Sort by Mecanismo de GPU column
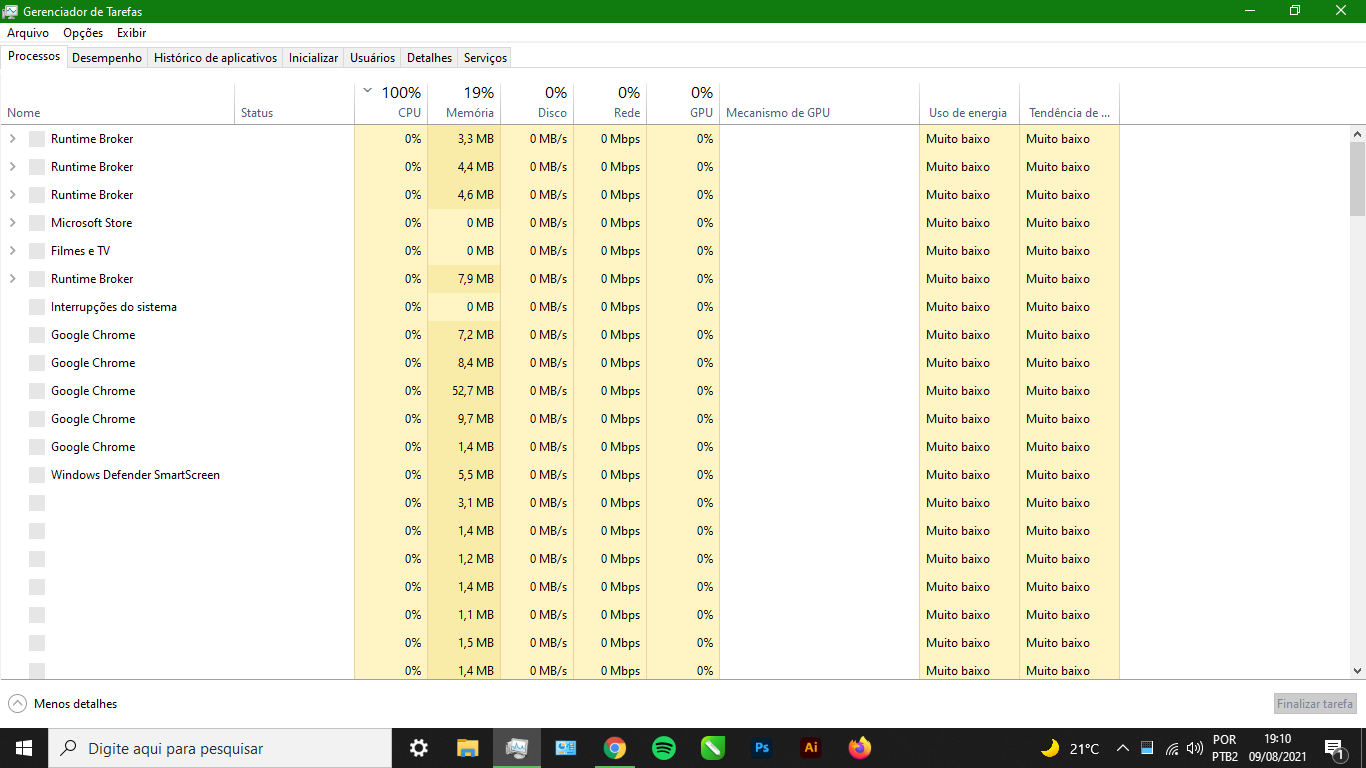 (819, 103)
